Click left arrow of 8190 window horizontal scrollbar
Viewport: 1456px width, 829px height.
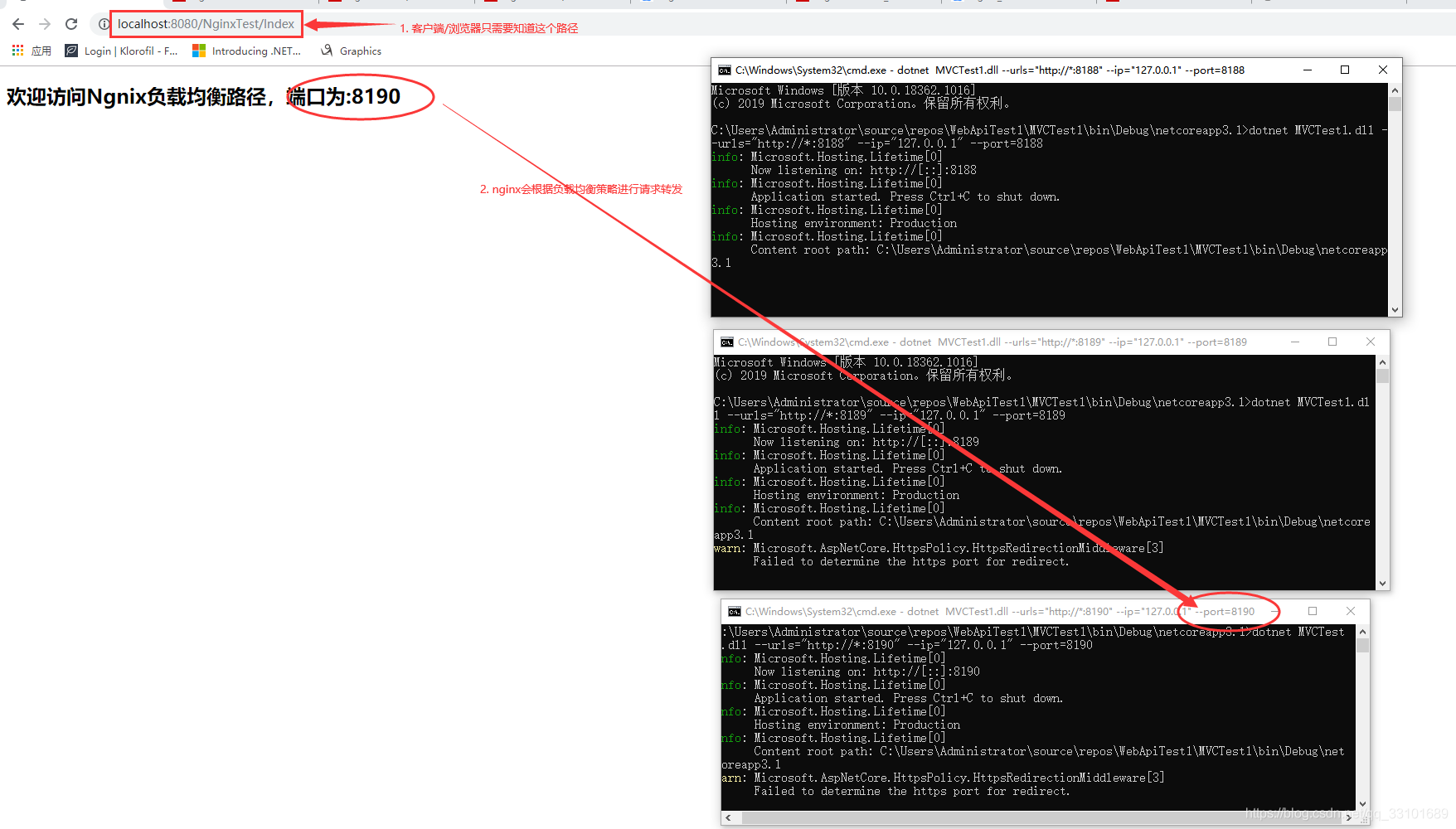[x=729, y=817]
